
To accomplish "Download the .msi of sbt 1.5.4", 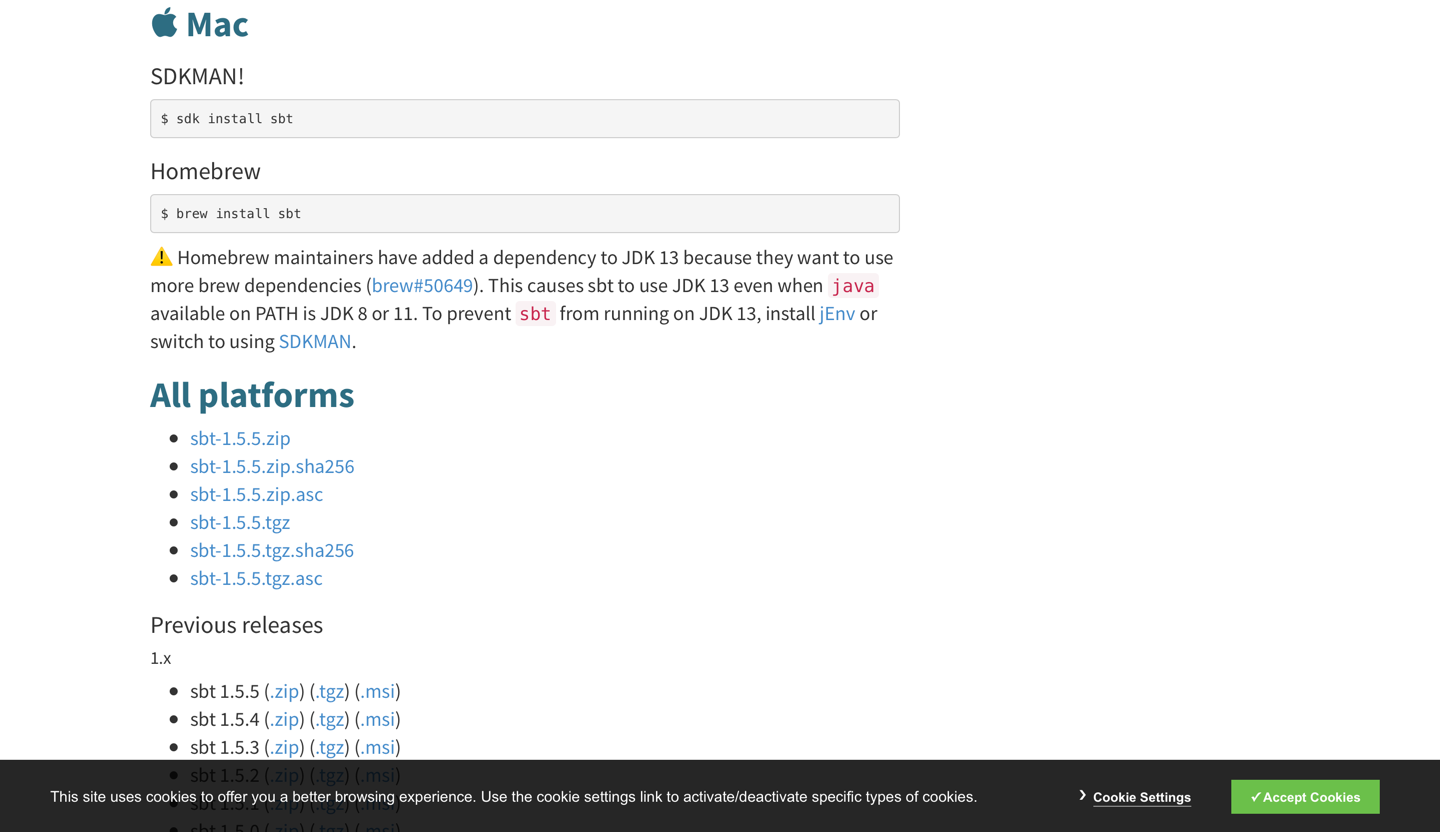I will click(x=377, y=719).
